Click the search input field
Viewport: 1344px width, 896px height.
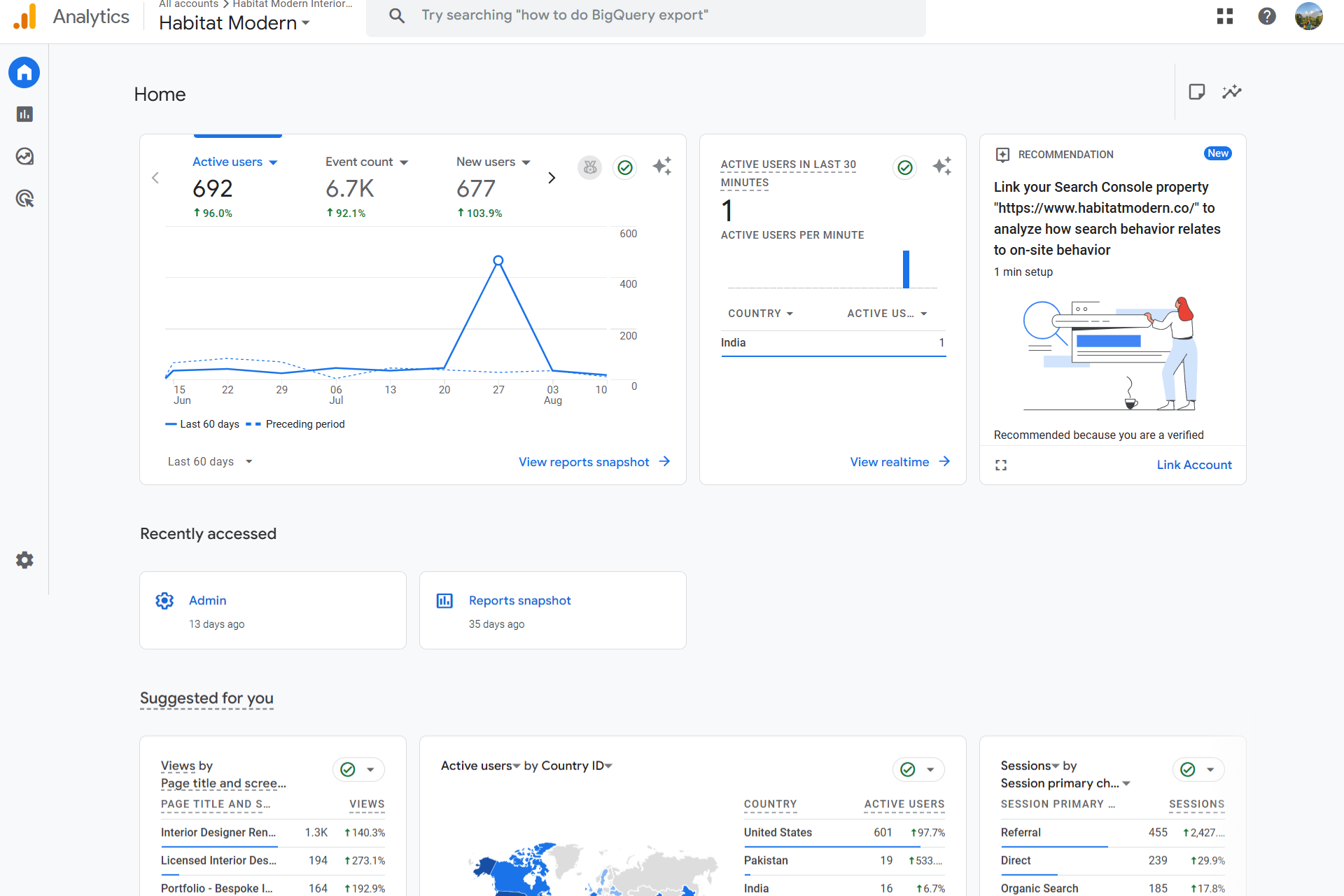click(x=646, y=15)
